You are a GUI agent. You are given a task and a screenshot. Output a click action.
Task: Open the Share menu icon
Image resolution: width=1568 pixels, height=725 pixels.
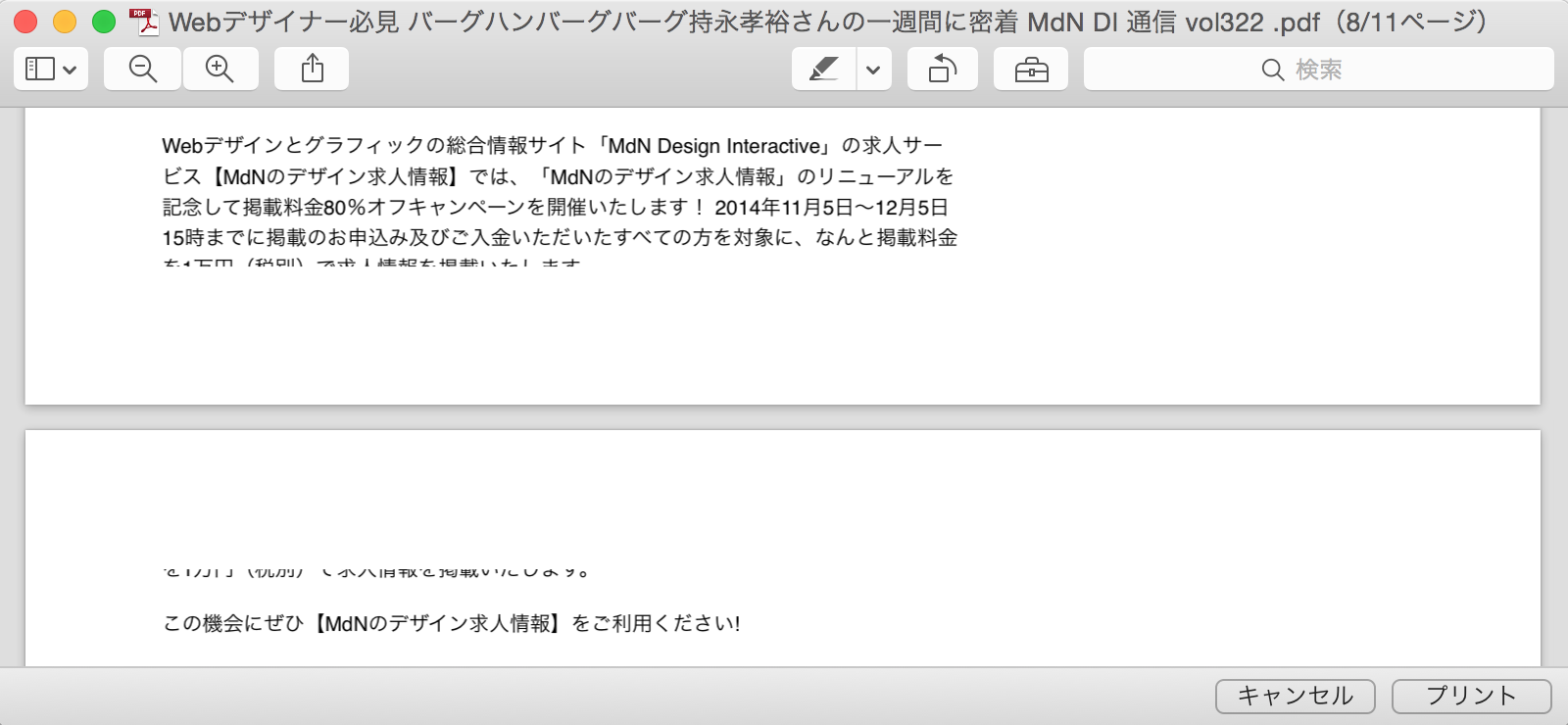pyautogui.click(x=312, y=70)
